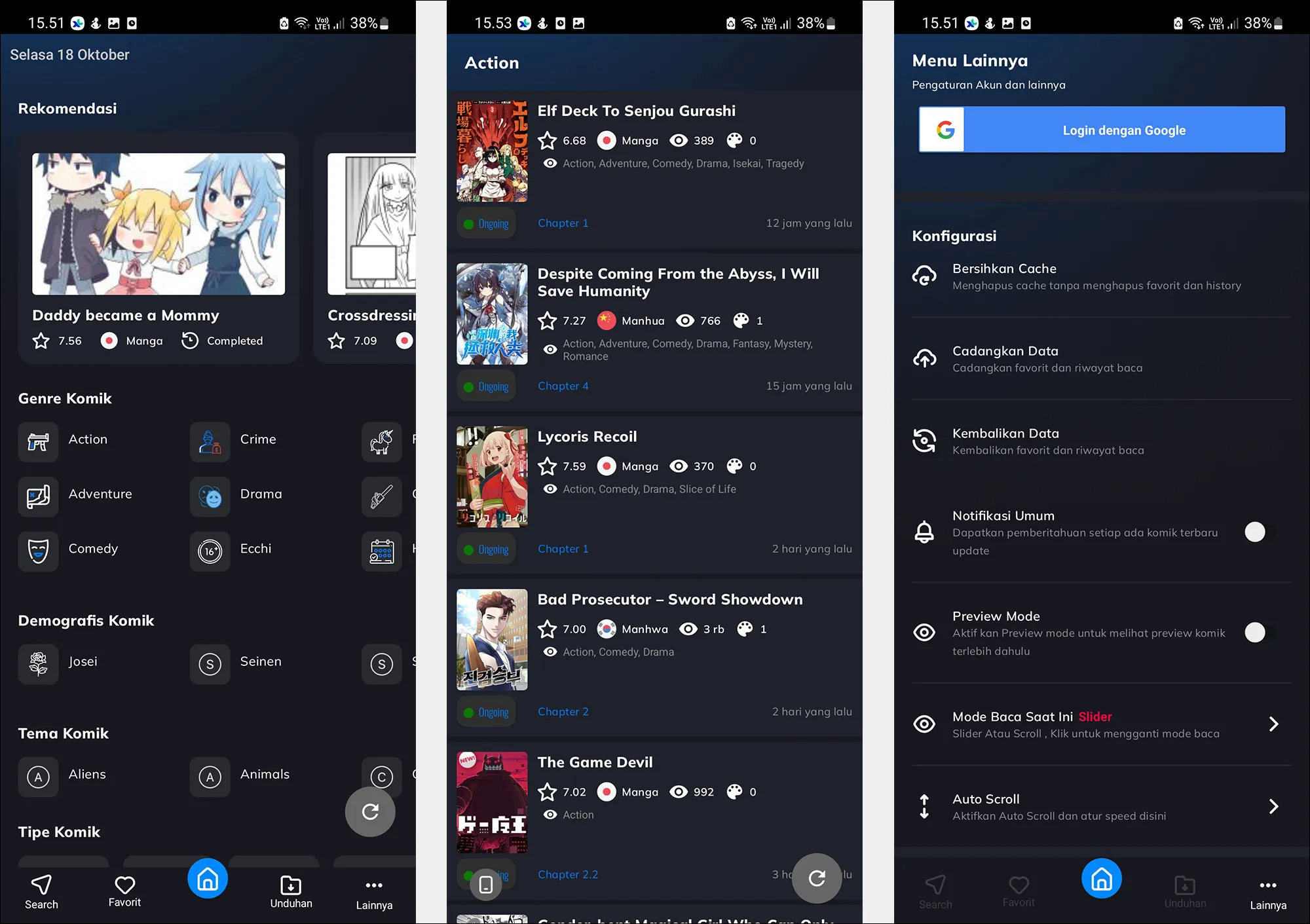Tap the Kembalikan Data restore icon
Image resolution: width=1310 pixels, height=924 pixels.
coord(924,441)
